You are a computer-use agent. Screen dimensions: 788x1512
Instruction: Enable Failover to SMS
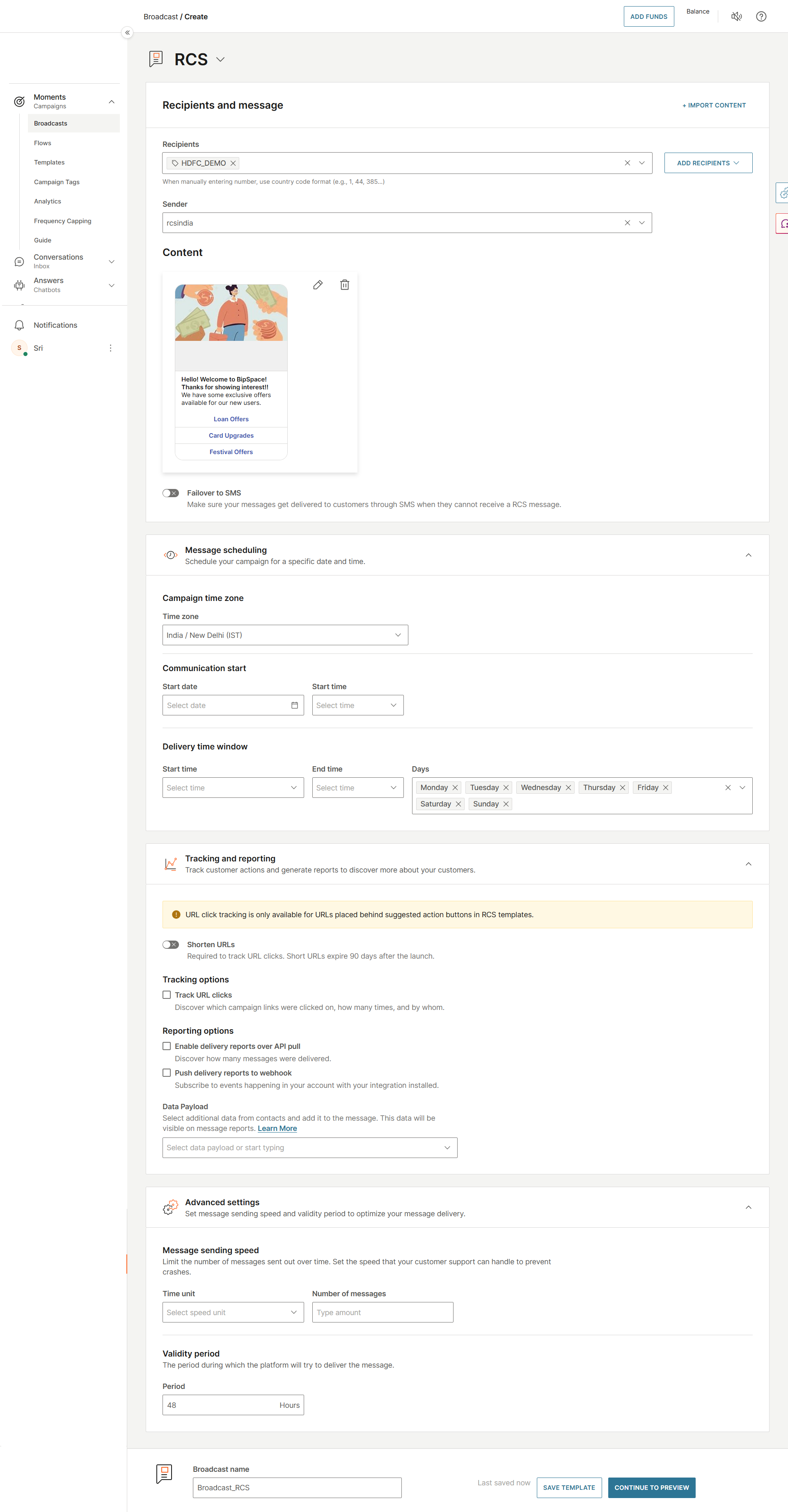pos(170,493)
